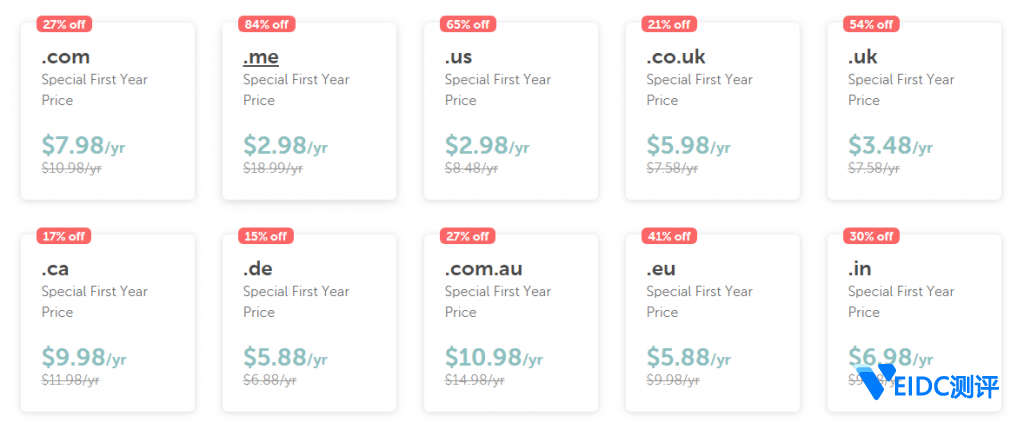The height and width of the screenshot is (429, 1024).
Task: Click the .eu domain heading
Action: 661,269
